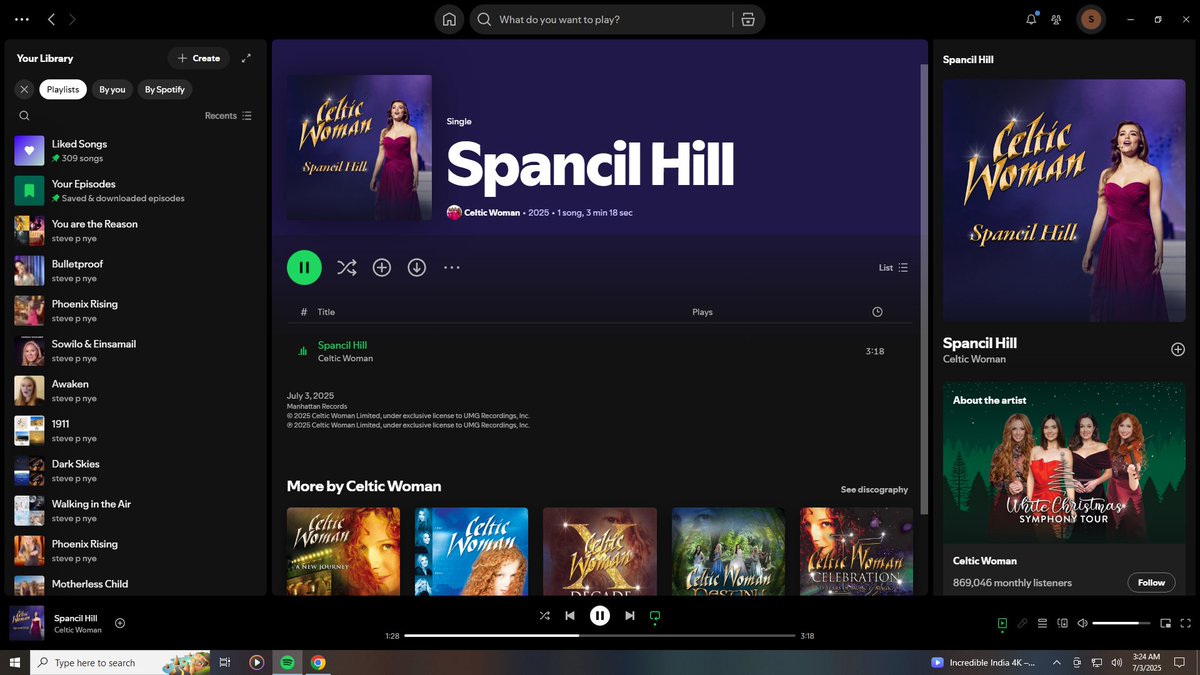
Task: Open Liked Songs in Your Library
Action: (x=136, y=150)
